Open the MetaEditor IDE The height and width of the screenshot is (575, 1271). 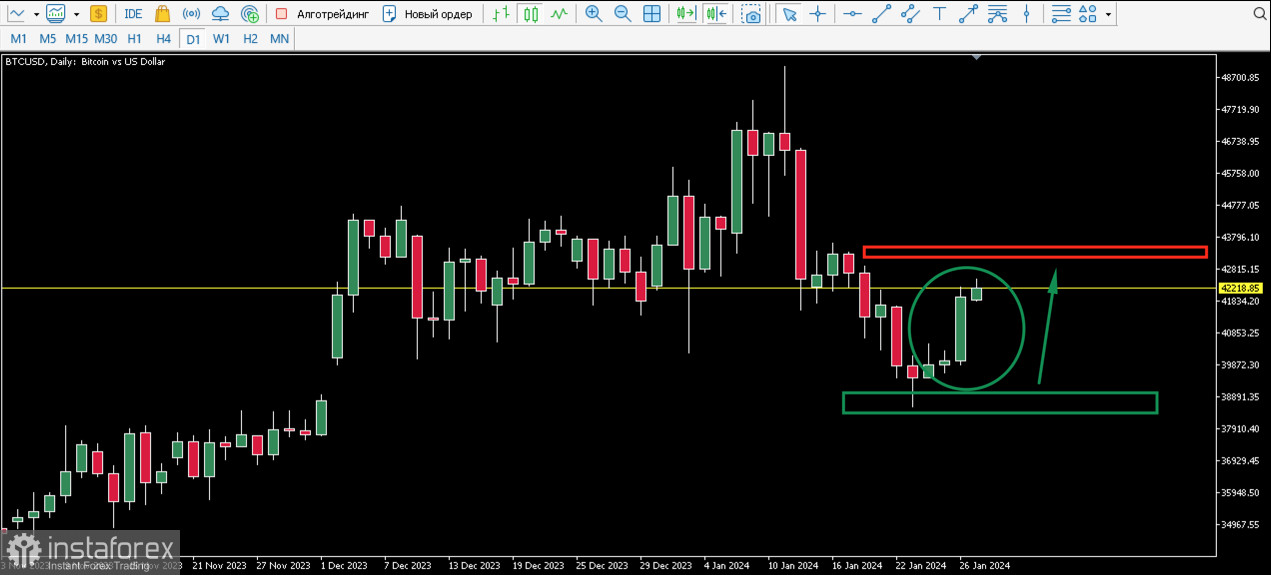pos(133,14)
